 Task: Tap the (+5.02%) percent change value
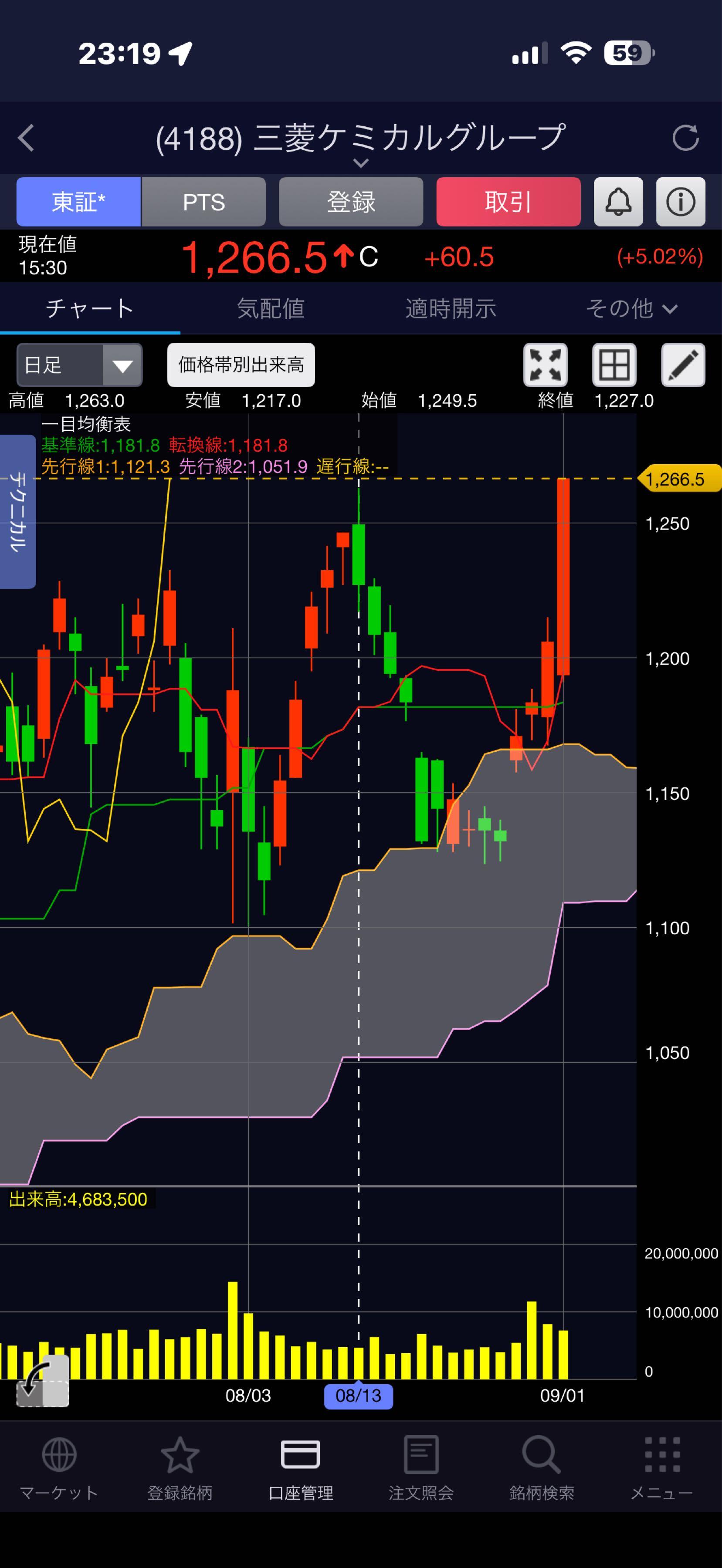point(660,257)
